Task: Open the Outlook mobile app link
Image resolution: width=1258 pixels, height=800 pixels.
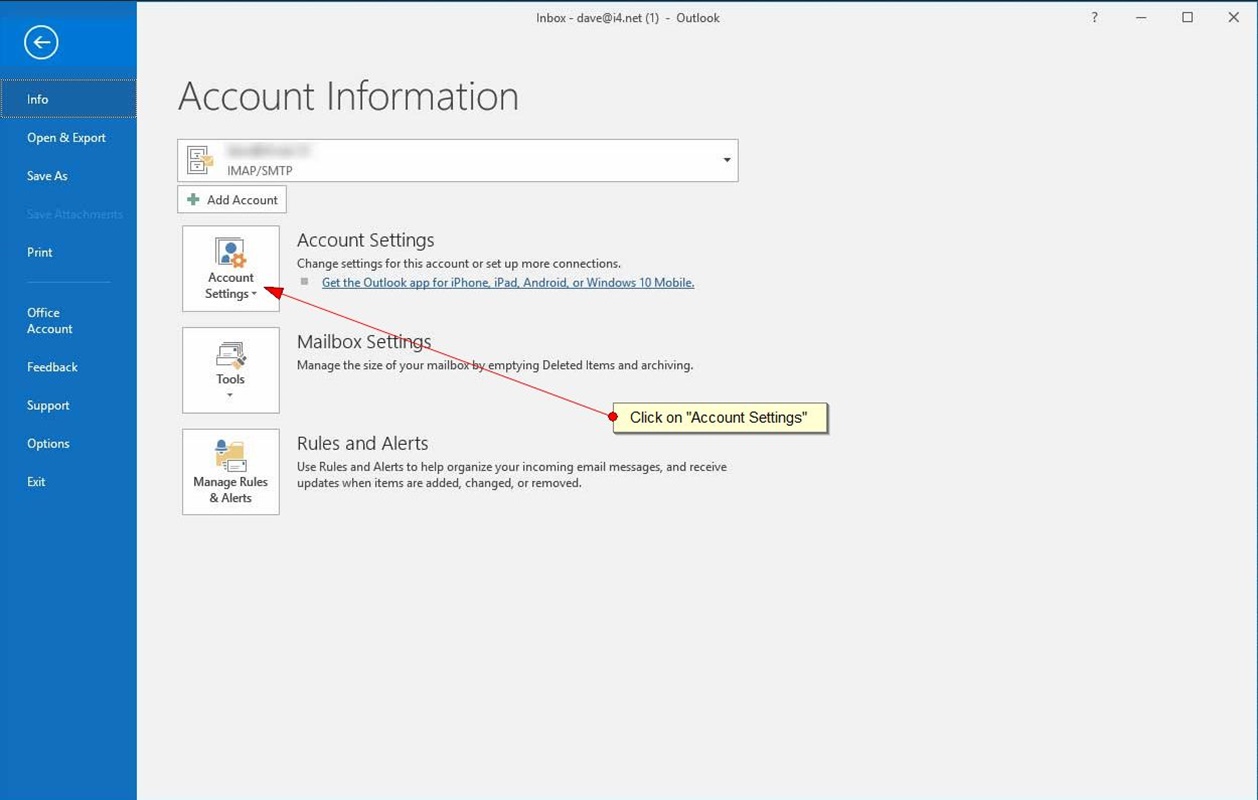Action: [508, 283]
